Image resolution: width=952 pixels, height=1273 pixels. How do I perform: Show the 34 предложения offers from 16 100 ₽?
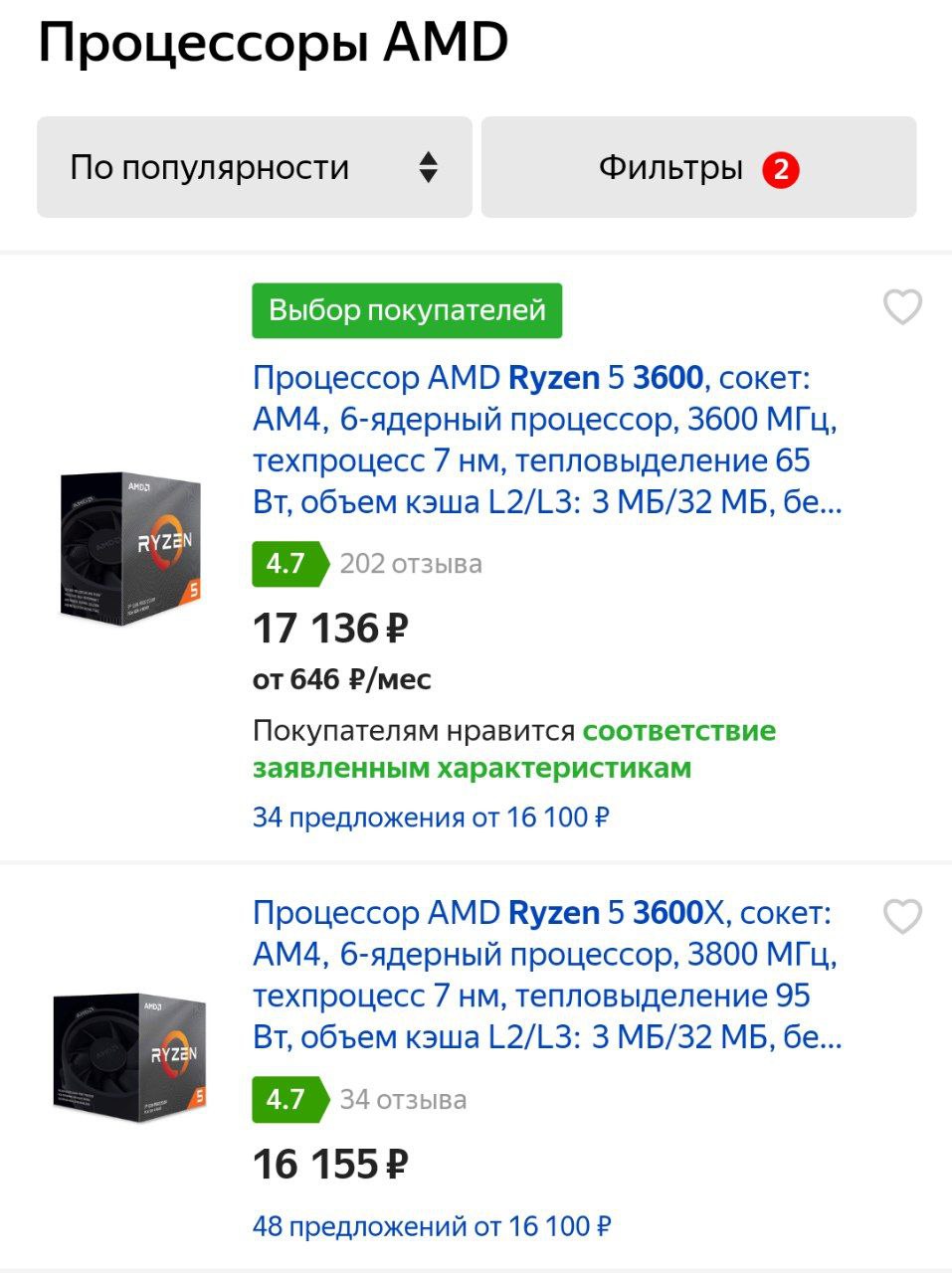(430, 818)
